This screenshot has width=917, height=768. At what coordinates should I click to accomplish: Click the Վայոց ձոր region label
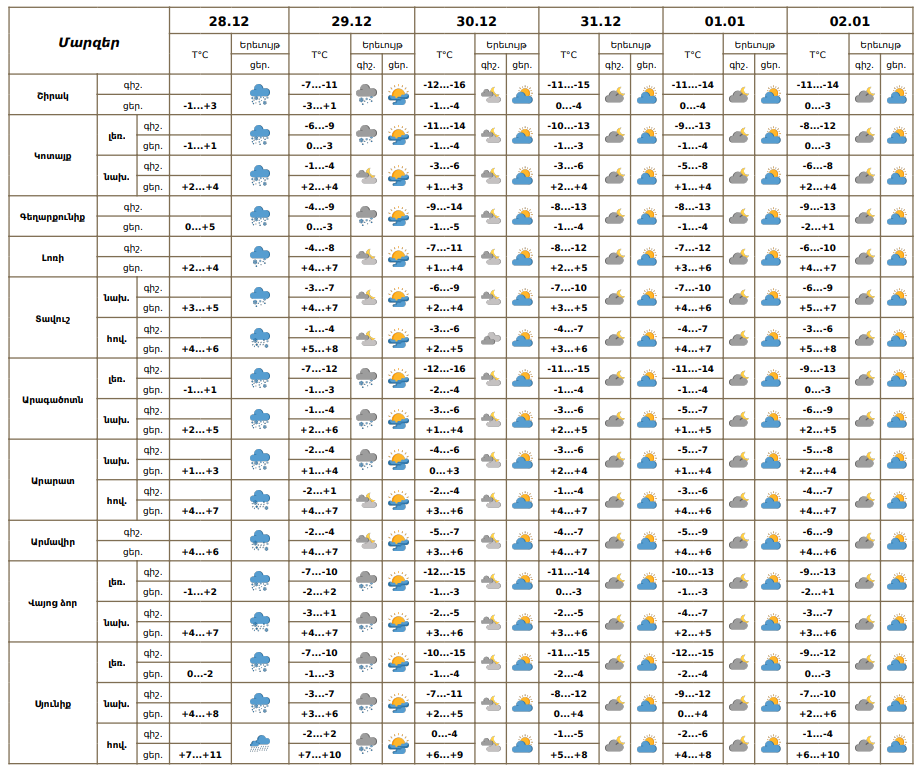pos(53,602)
